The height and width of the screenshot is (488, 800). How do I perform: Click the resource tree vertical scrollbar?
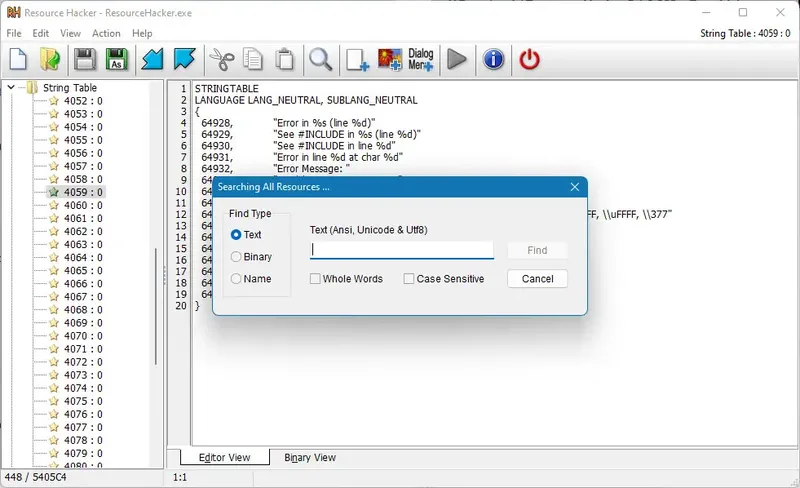(x=156, y=306)
